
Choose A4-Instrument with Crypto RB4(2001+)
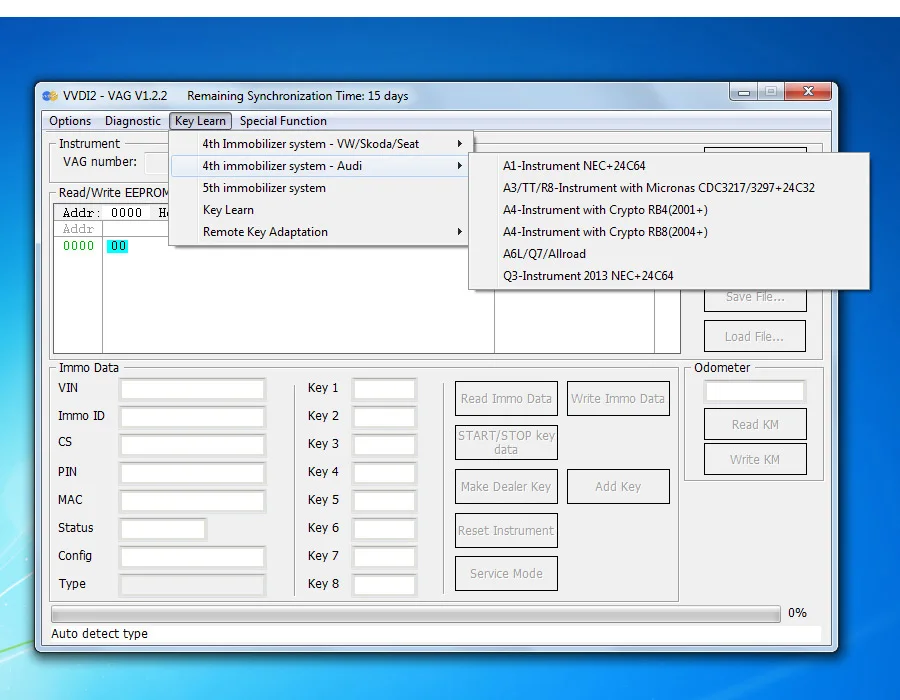click(669, 210)
